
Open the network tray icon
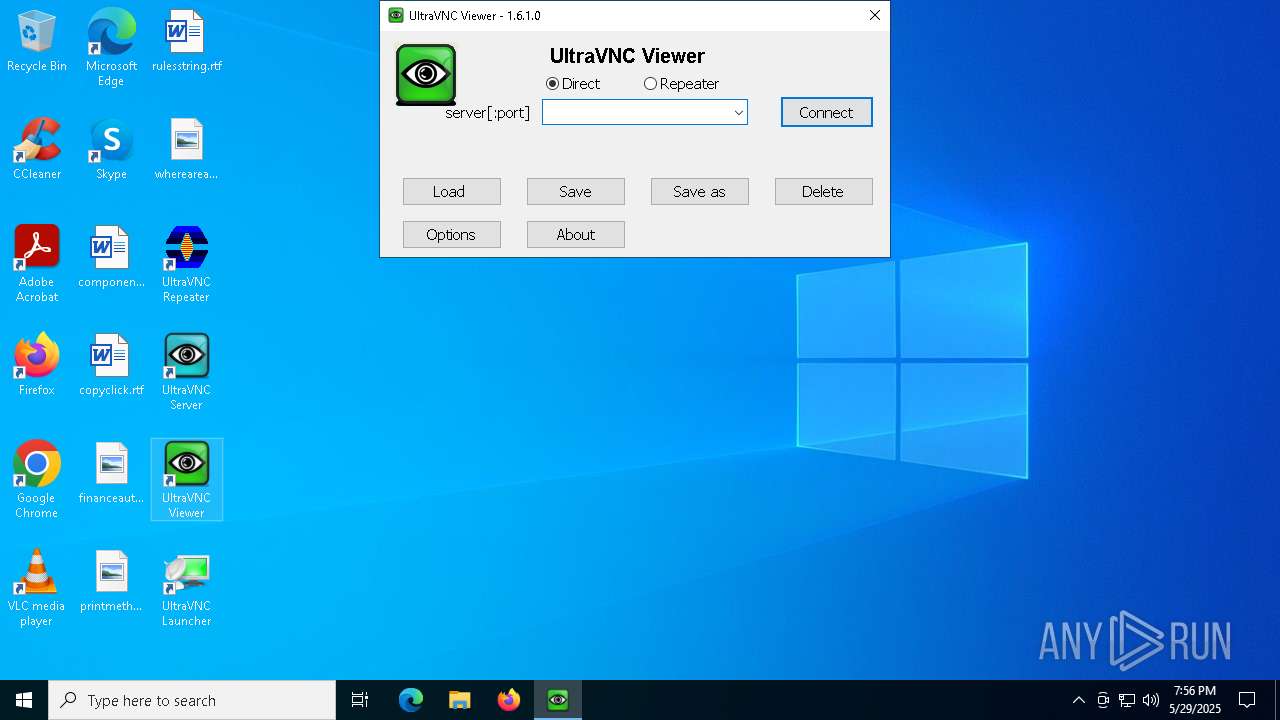click(1127, 700)
